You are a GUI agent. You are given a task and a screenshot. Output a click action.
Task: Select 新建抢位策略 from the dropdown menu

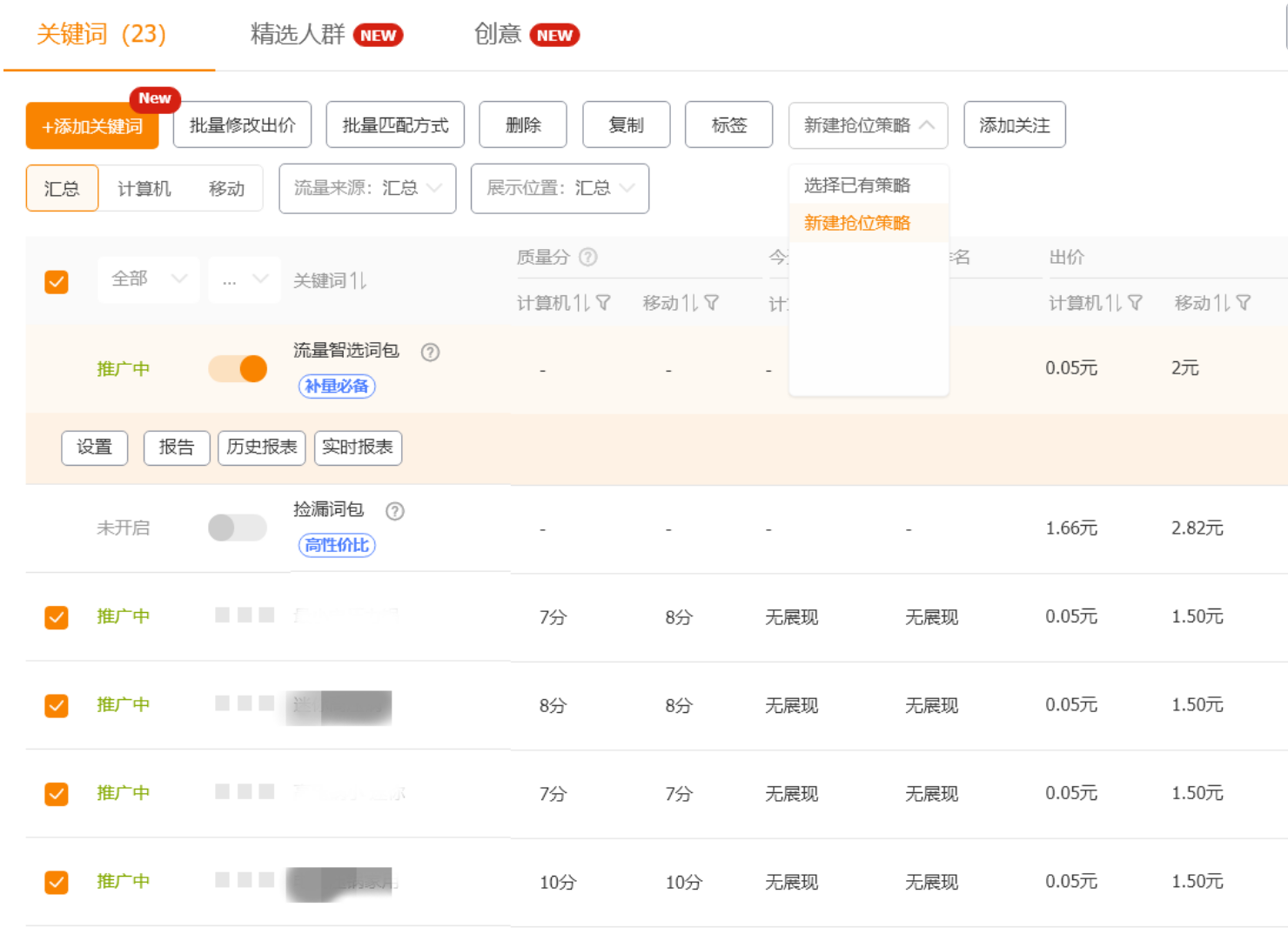(857, 224)
